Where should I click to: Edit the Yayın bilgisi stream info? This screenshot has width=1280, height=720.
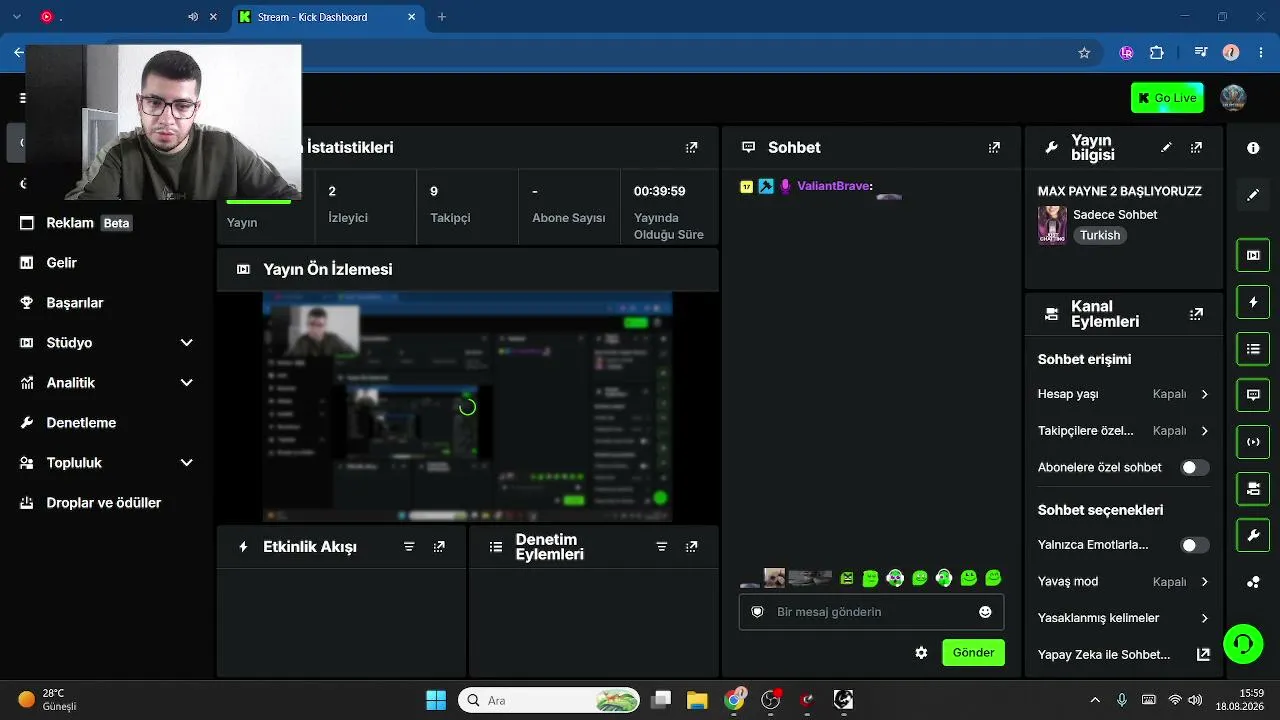pos(1166,147)
